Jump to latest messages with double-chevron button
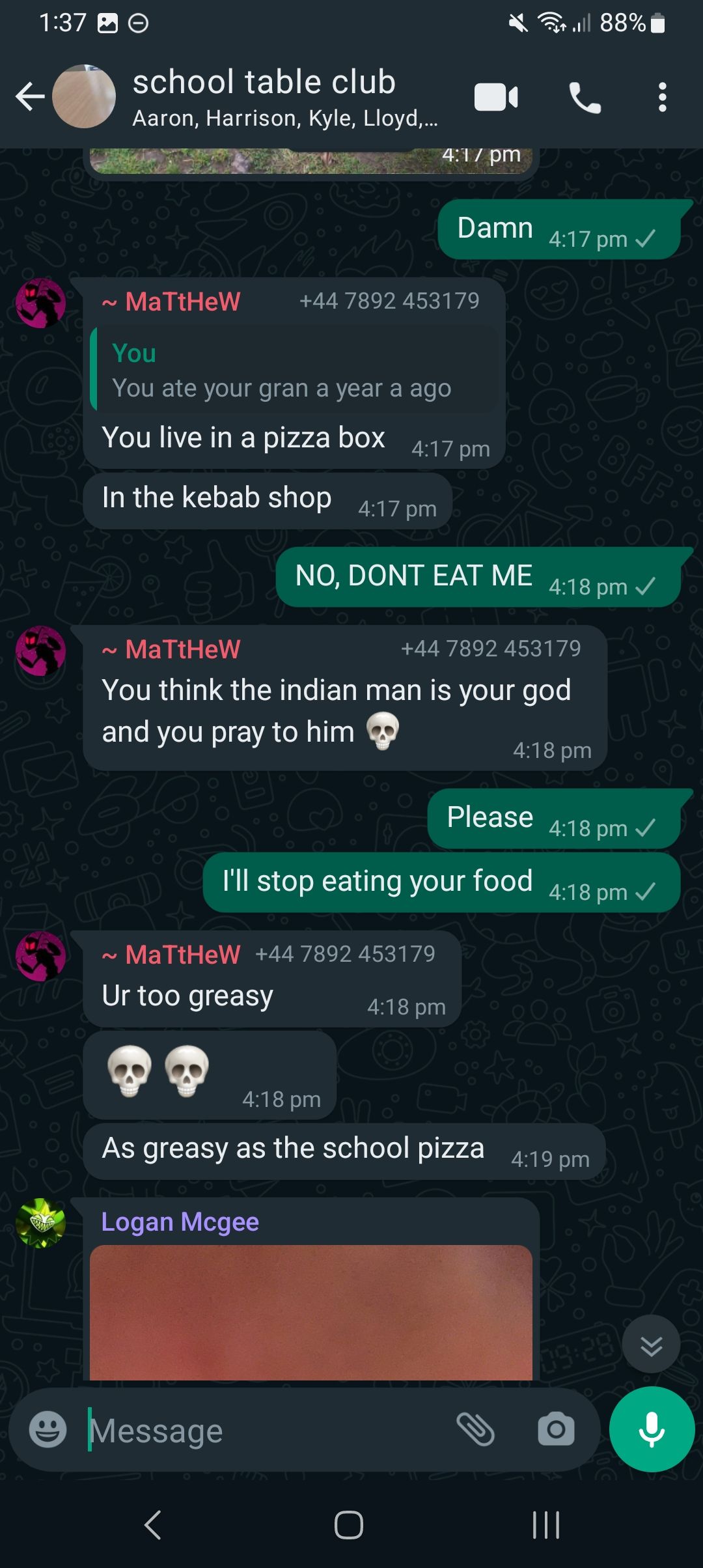The width and height of the screenshot is (703, 1568). 651,1344
